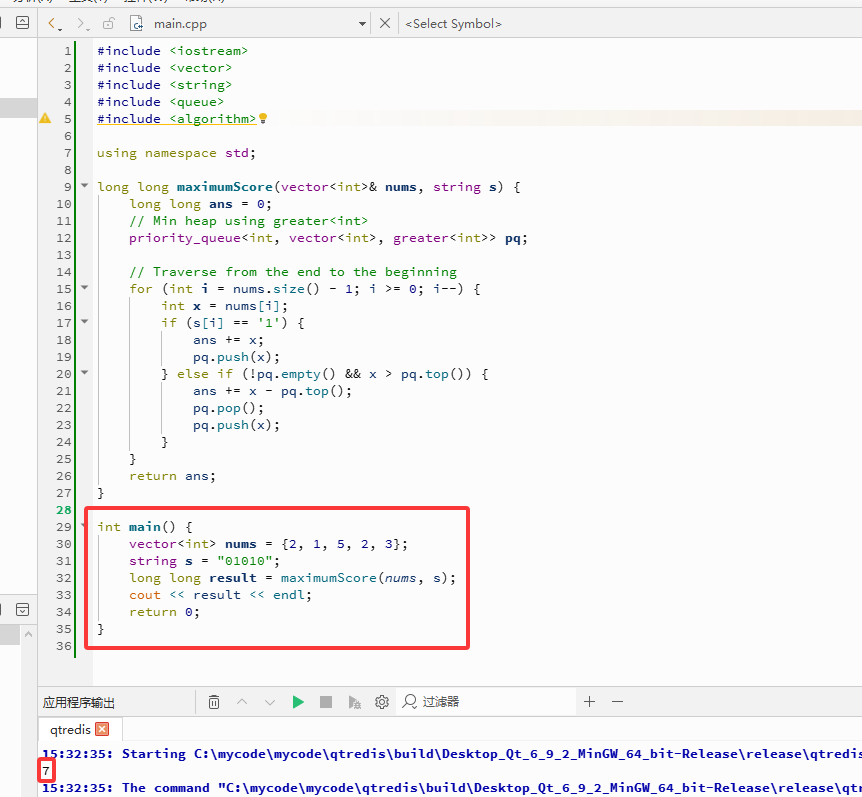Click line number 36 in the gutter
The image size is (862, 797).
(x=64, y=645)
